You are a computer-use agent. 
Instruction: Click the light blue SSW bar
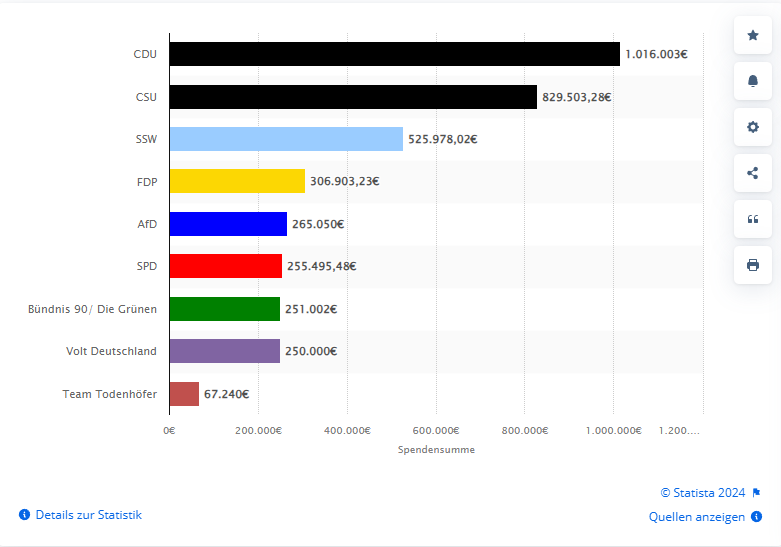pyautogui.click(x=286, y=139)
